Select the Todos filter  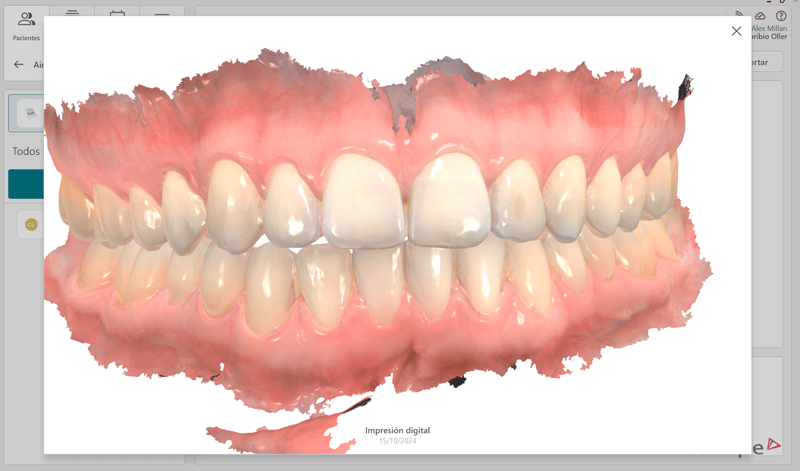coord(26,152)
